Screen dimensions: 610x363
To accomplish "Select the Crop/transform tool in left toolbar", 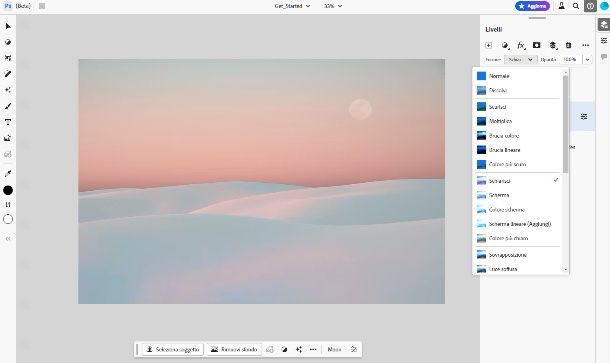I will click(x=8, y=58).
